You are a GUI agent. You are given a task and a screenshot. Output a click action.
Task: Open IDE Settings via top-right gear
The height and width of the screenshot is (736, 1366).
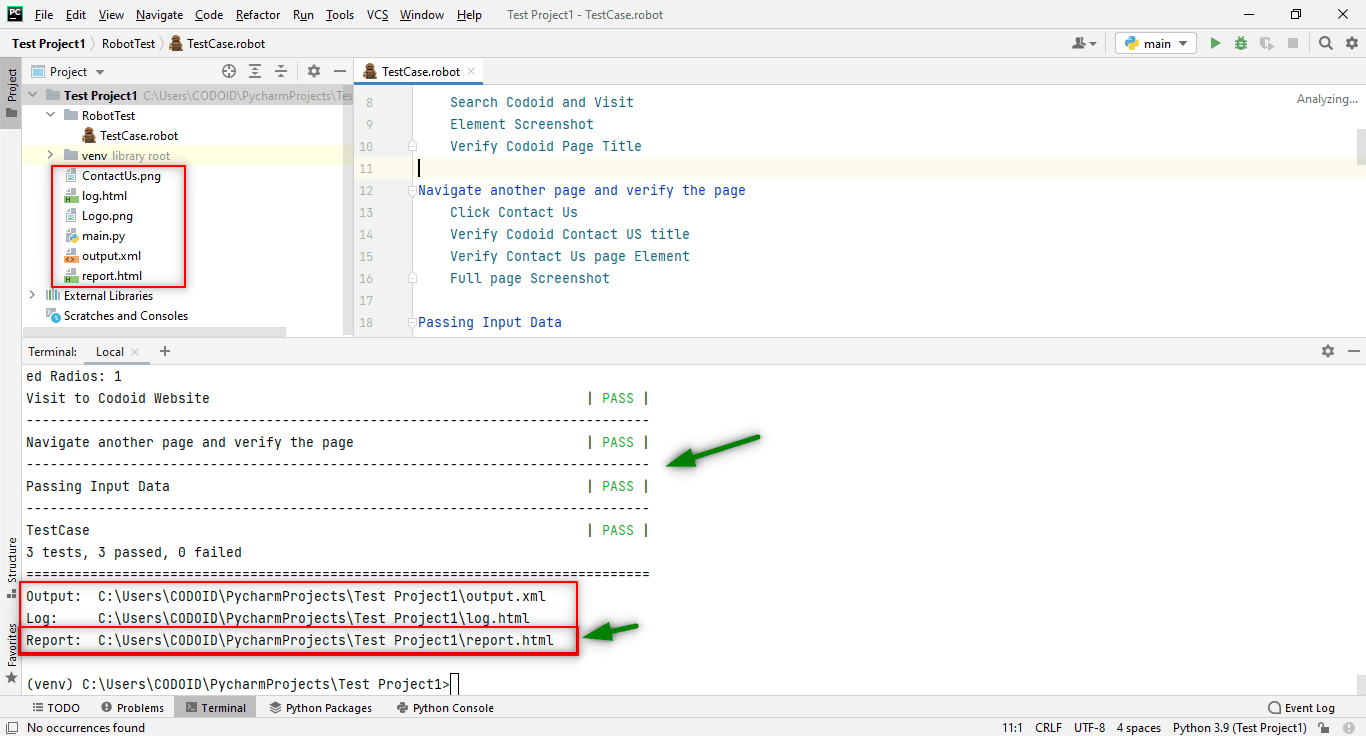point(1349,43)
